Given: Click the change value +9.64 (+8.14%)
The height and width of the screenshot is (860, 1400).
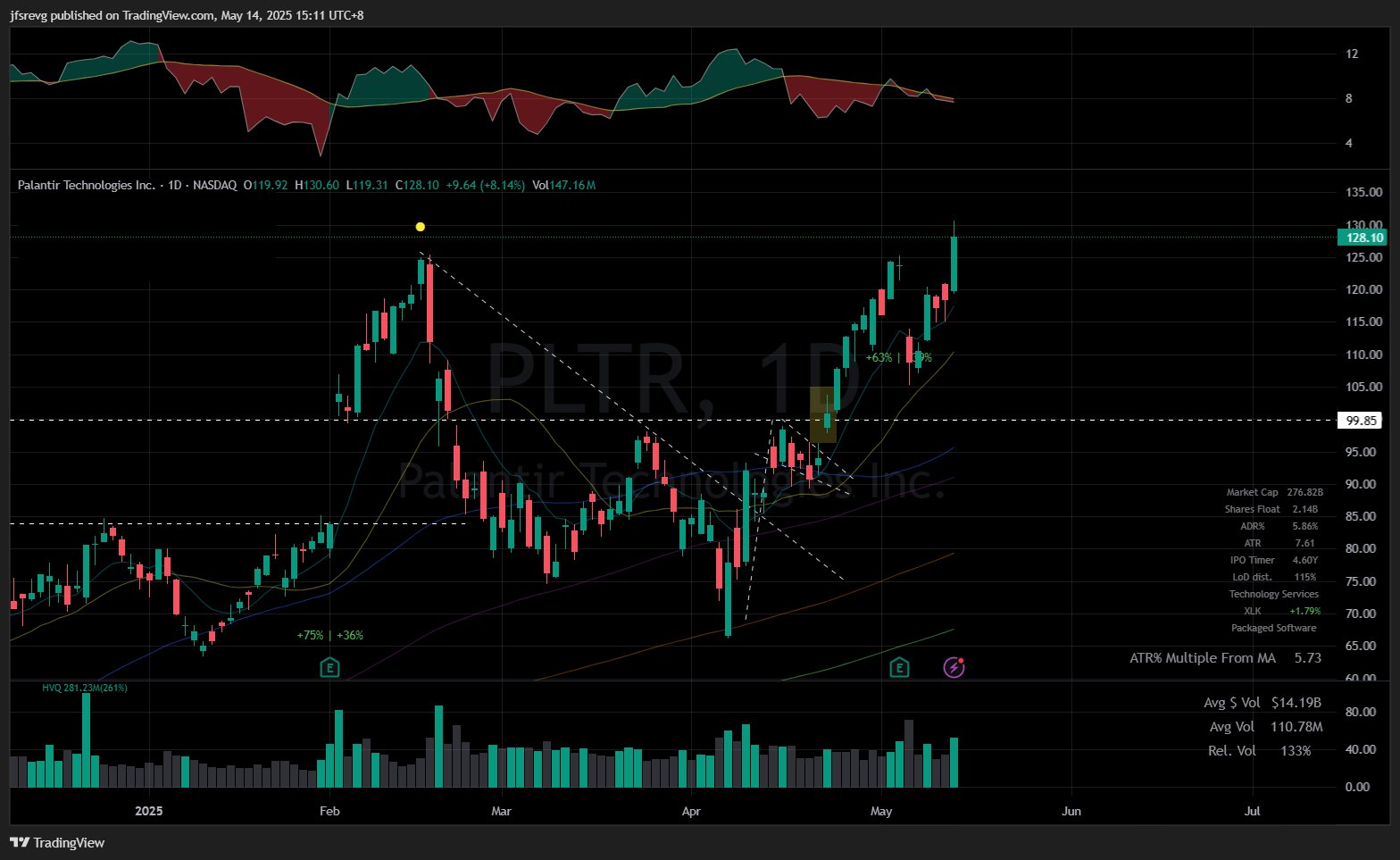Looking at the screenshot, I should (x=486, y=185).
